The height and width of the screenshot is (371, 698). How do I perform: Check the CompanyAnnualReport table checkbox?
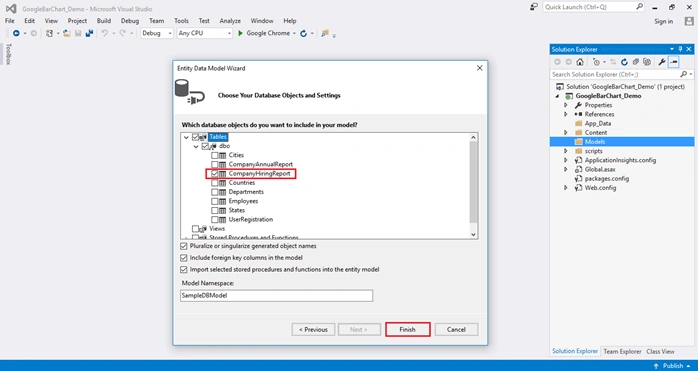pyautogui.click(x=215, y=164)
